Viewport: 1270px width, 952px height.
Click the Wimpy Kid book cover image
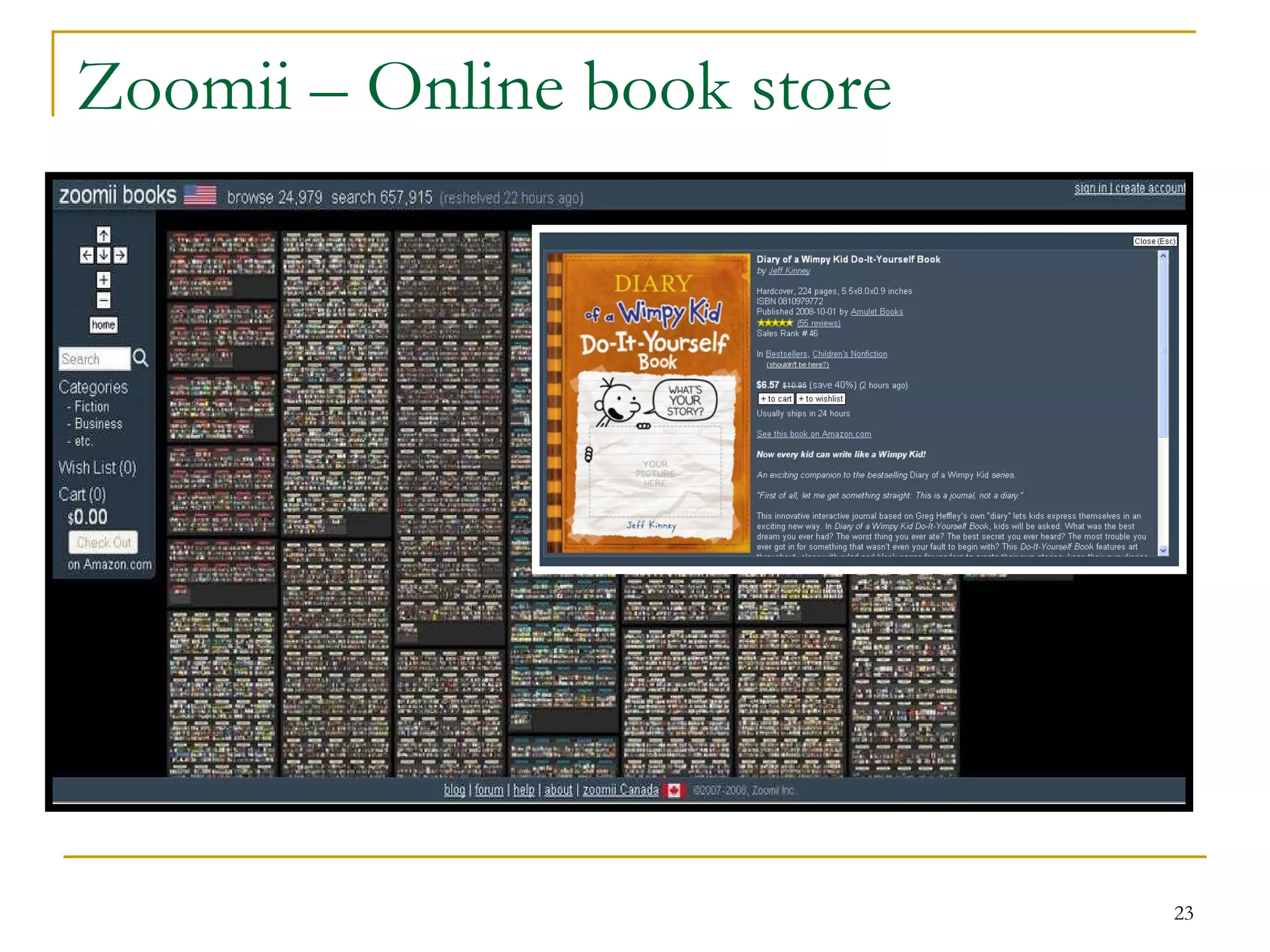[648, 403]
